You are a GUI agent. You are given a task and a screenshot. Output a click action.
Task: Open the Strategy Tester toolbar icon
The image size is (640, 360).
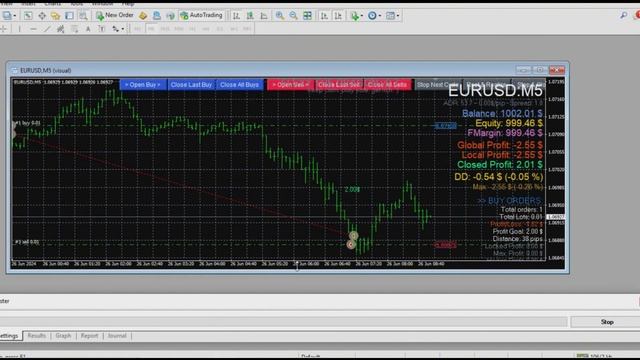[83, 16]
